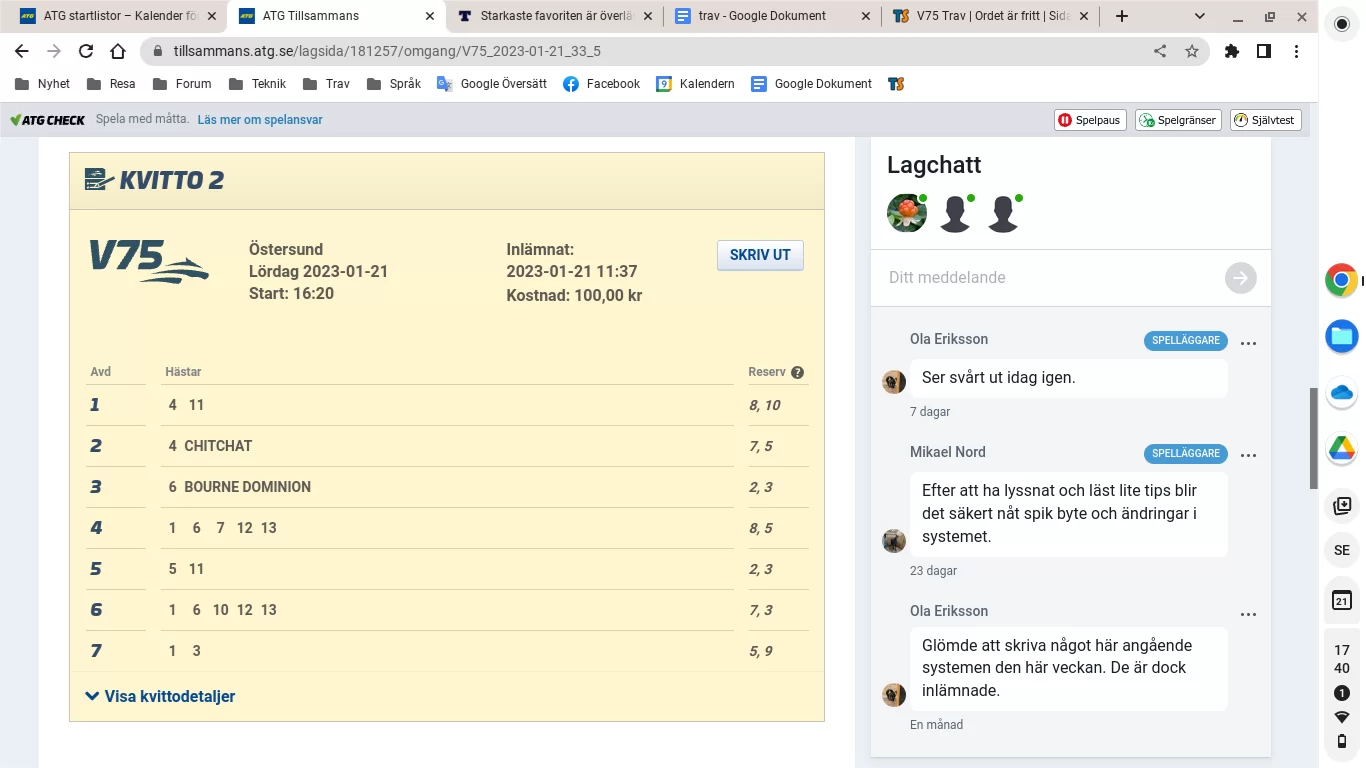Open options menu for Mikael Nord's message

pos(1248,455)
